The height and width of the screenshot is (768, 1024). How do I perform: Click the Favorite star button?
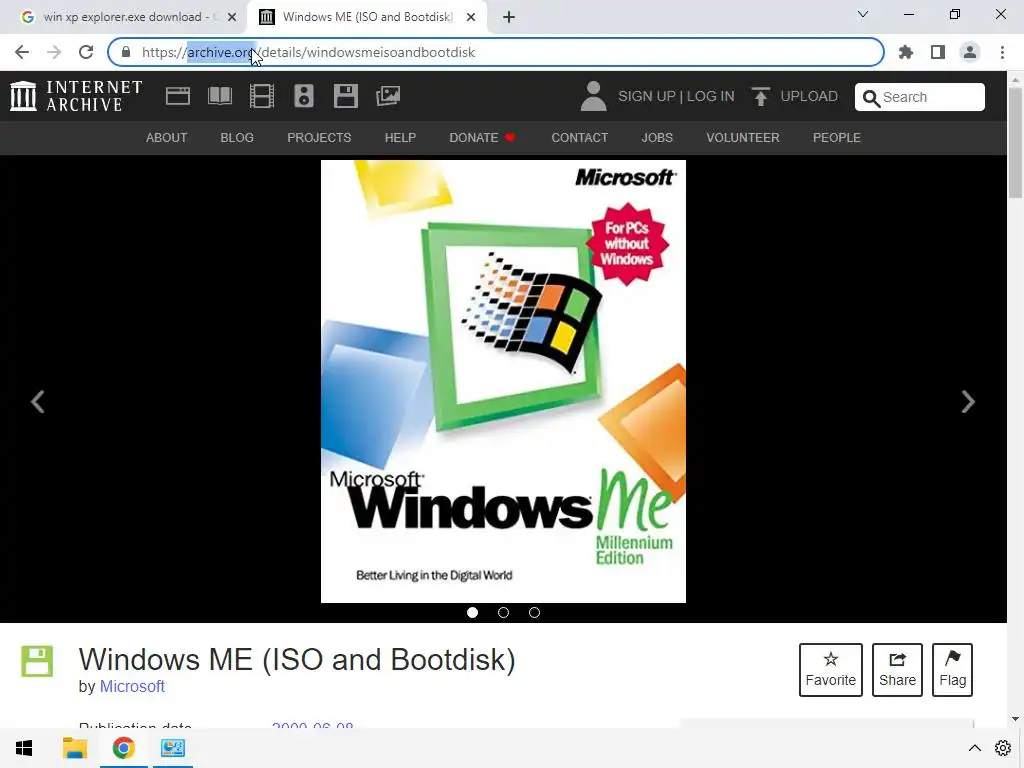tap(831, 670)
